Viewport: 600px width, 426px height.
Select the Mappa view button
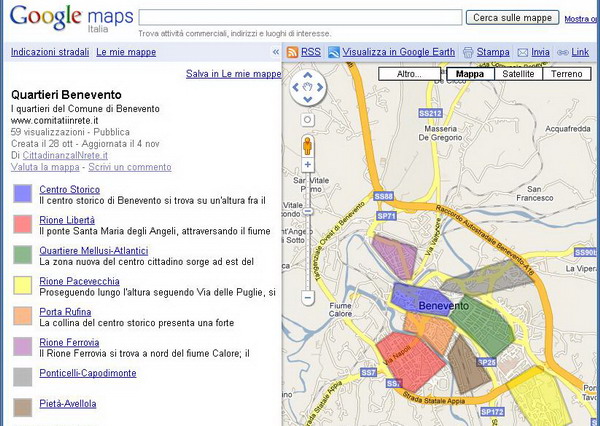click(470, 74)
